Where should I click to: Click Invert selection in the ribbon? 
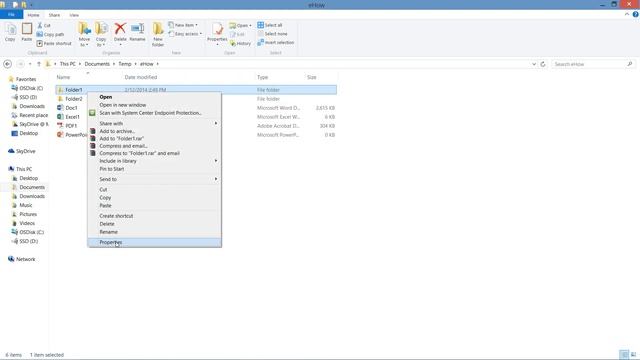click(x=276, y=42)
